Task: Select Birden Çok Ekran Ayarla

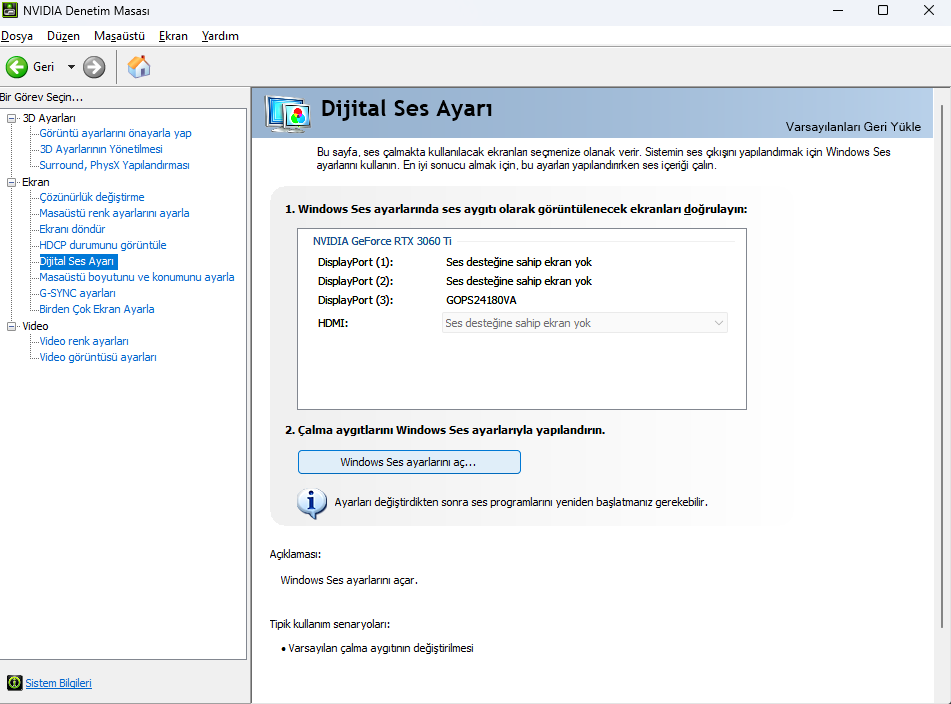Action: click(x=96, y=309)
